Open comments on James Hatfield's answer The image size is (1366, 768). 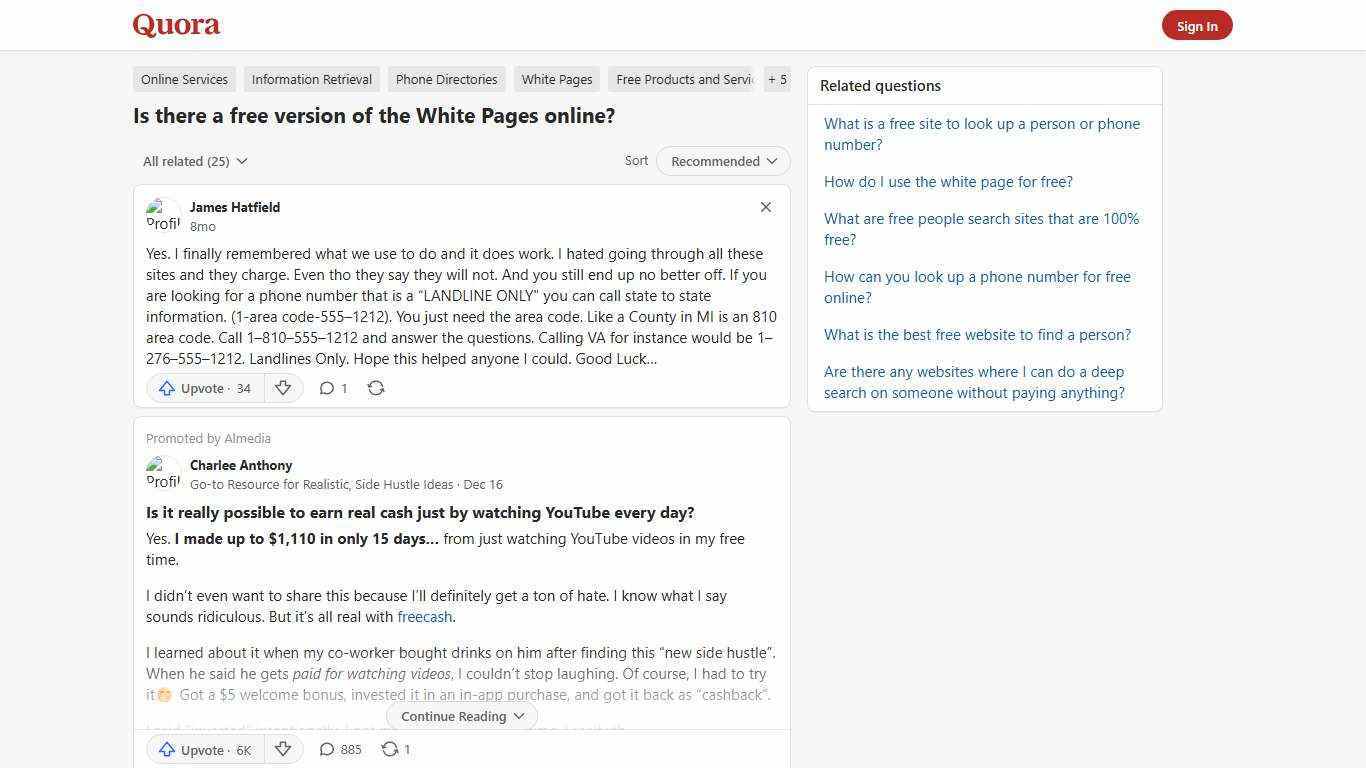(x=332, y=388)
